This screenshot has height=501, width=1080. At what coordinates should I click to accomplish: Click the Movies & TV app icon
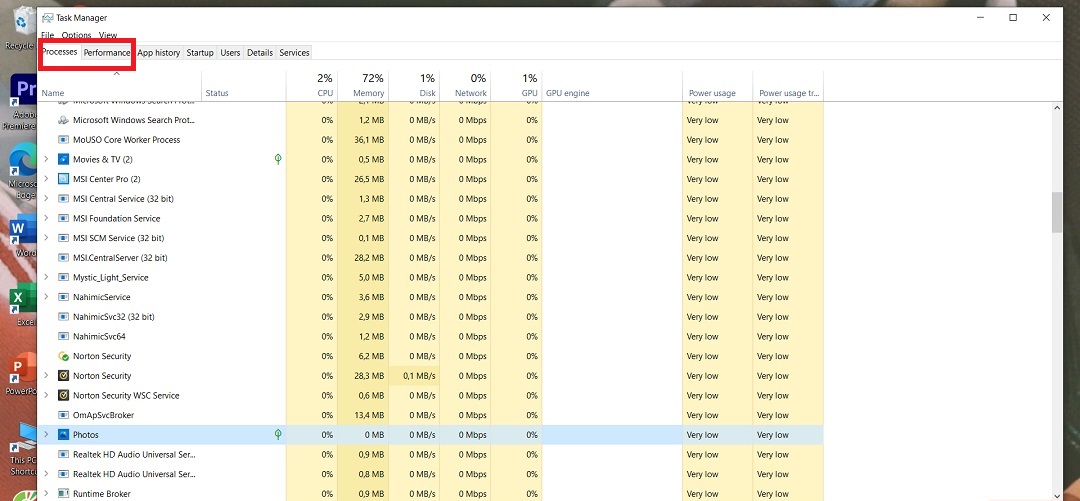[x=63, y=159]
